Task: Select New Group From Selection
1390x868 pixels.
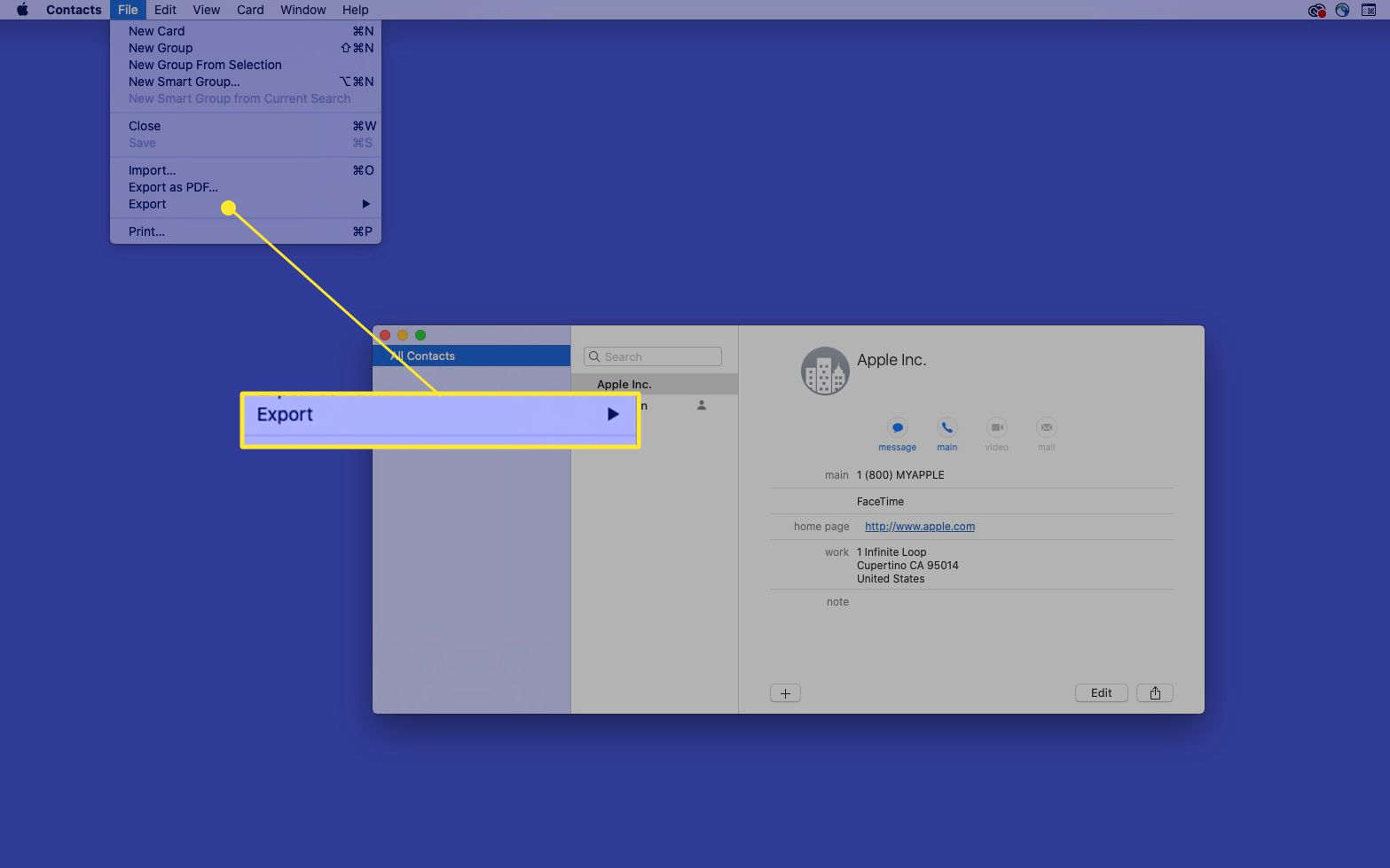Action: pos(246,65)
